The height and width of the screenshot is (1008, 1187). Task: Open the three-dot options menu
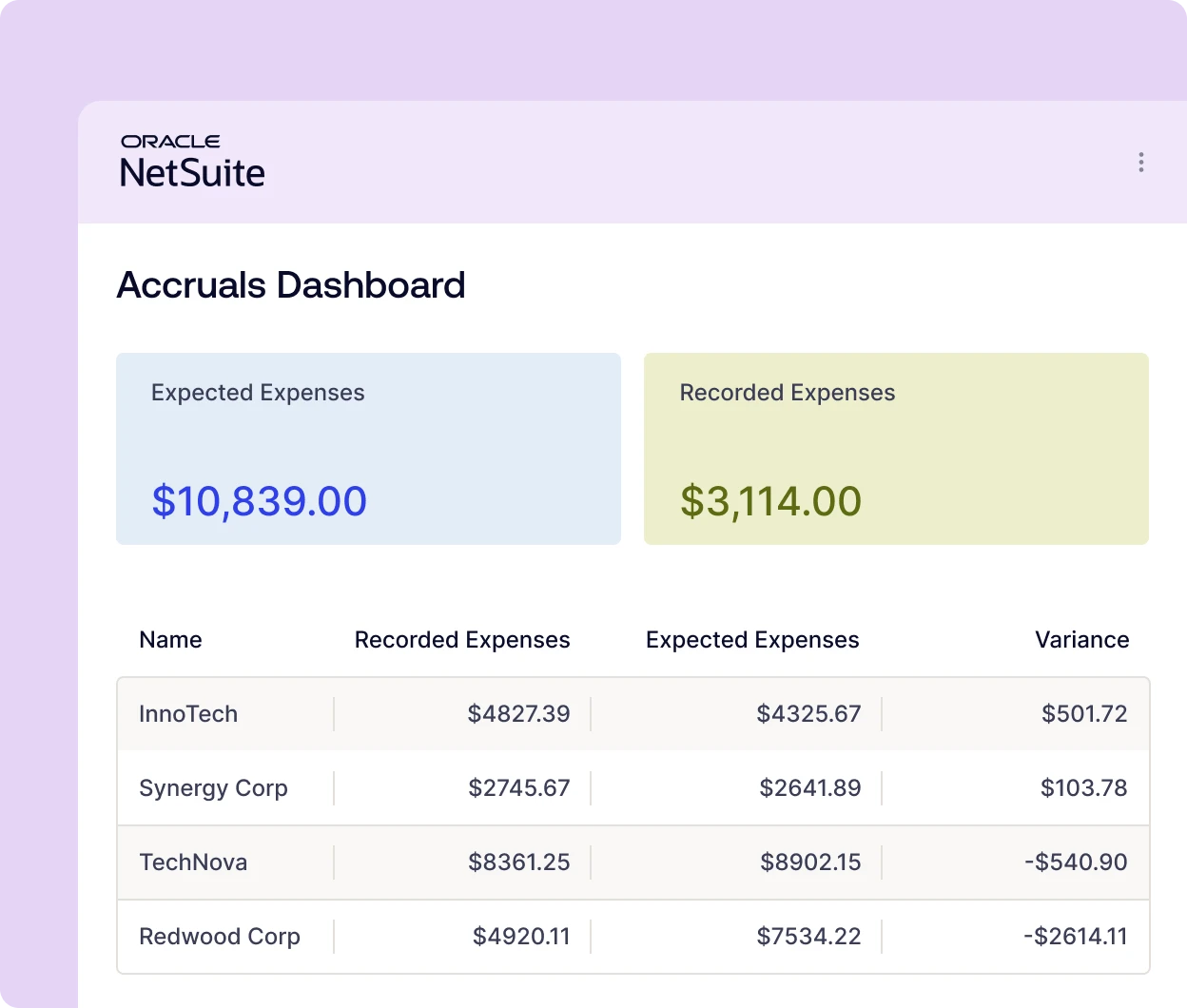coord(1140,163)
